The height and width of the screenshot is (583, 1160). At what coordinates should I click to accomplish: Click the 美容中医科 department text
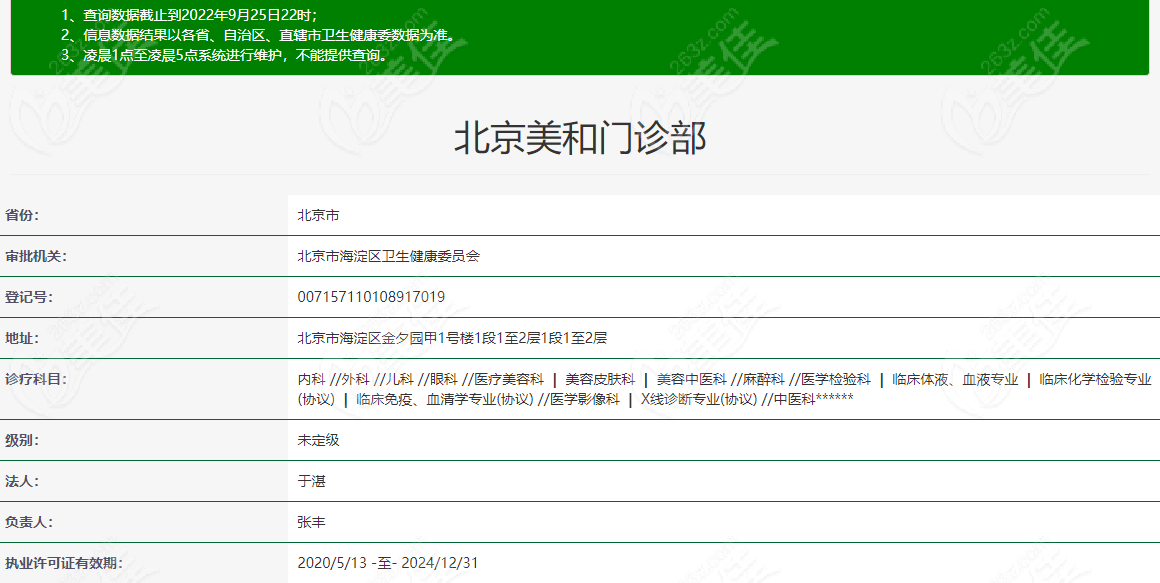[x=692, y=380]
